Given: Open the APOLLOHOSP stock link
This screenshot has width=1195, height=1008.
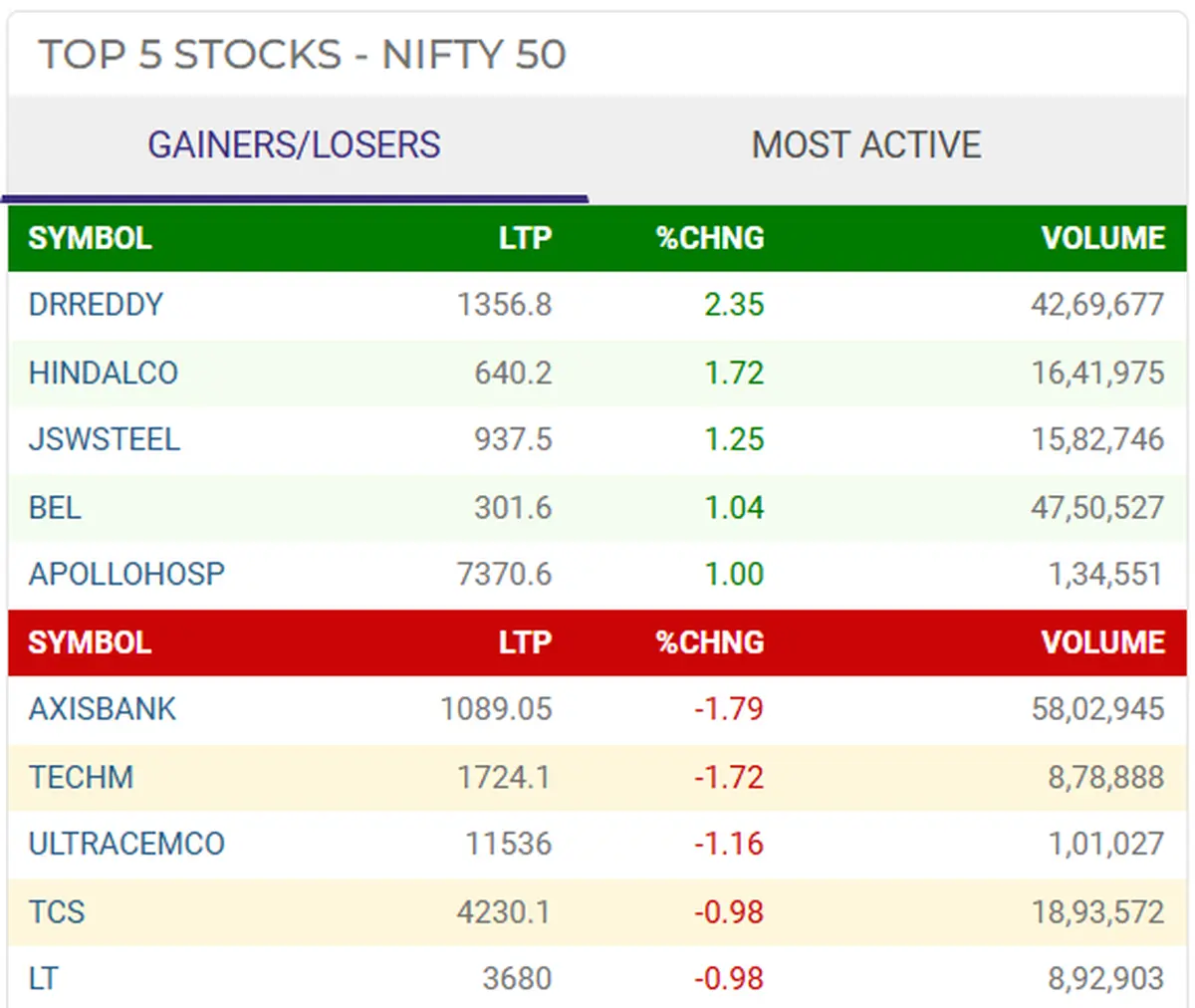Looking at the screenshot, I should click(126, 574).
